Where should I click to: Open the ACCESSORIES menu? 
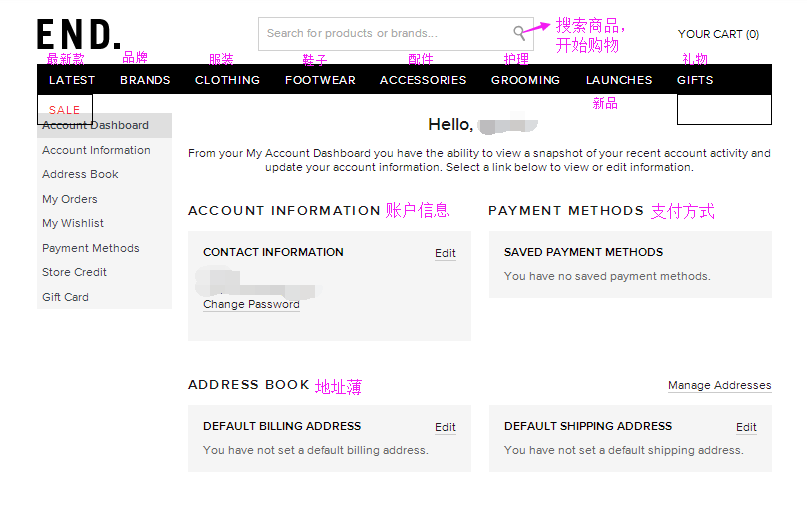click(423, 80)
